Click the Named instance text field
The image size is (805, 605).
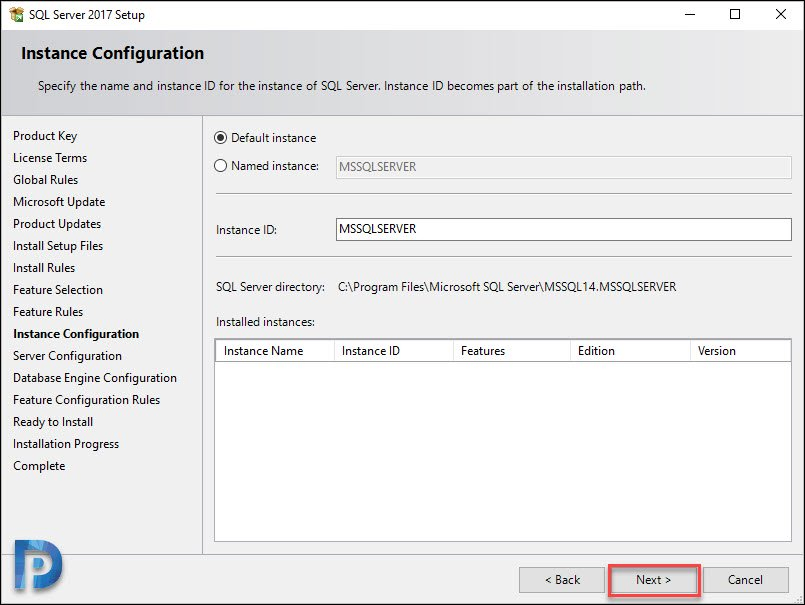point(563,167)
